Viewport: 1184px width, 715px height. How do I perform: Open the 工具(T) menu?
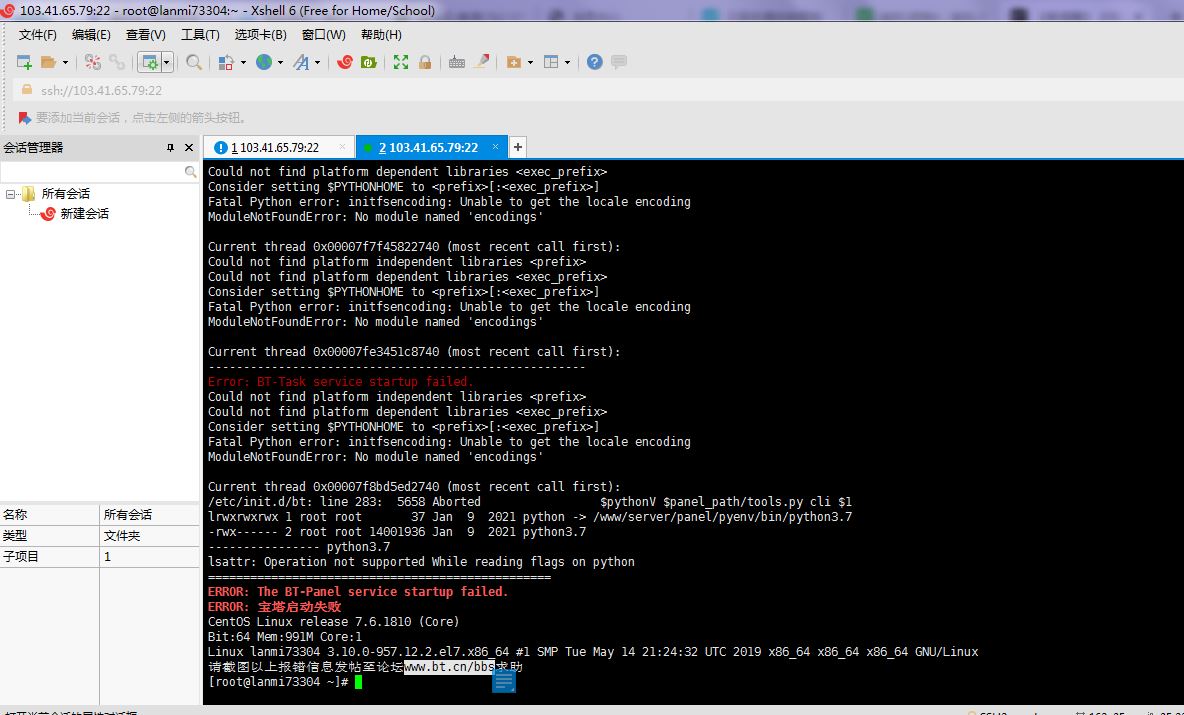click(x=200, y=35)
